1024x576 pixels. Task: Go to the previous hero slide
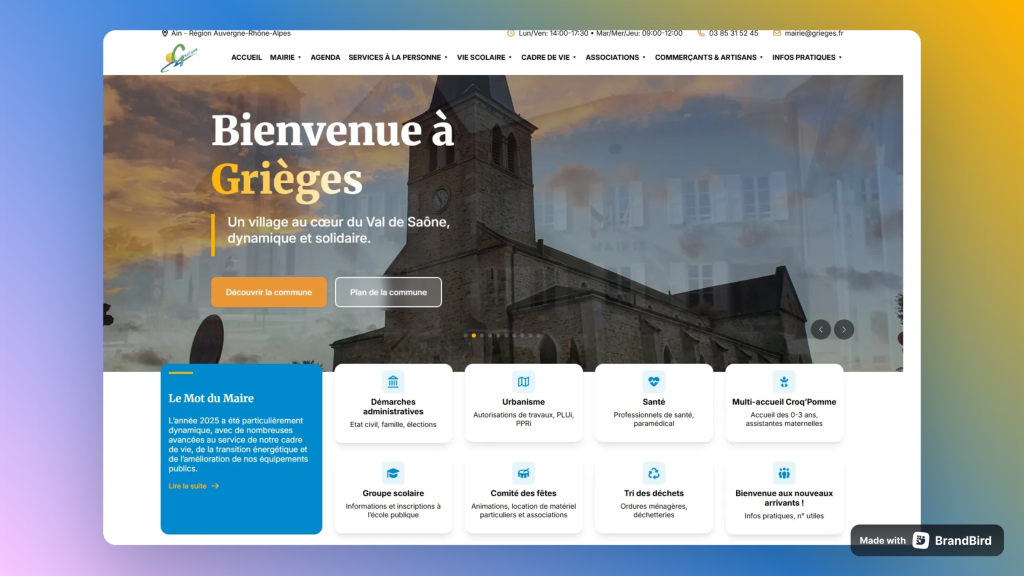point(821,329)
